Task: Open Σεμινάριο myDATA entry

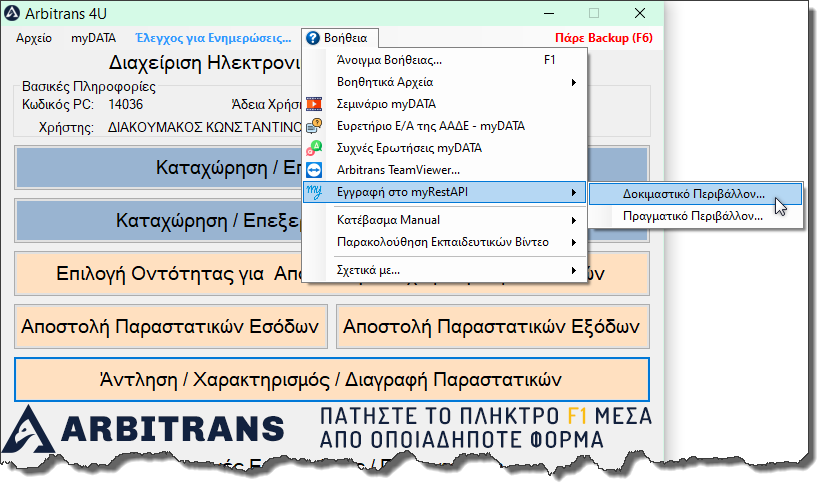Action: (x=444, y=104)
